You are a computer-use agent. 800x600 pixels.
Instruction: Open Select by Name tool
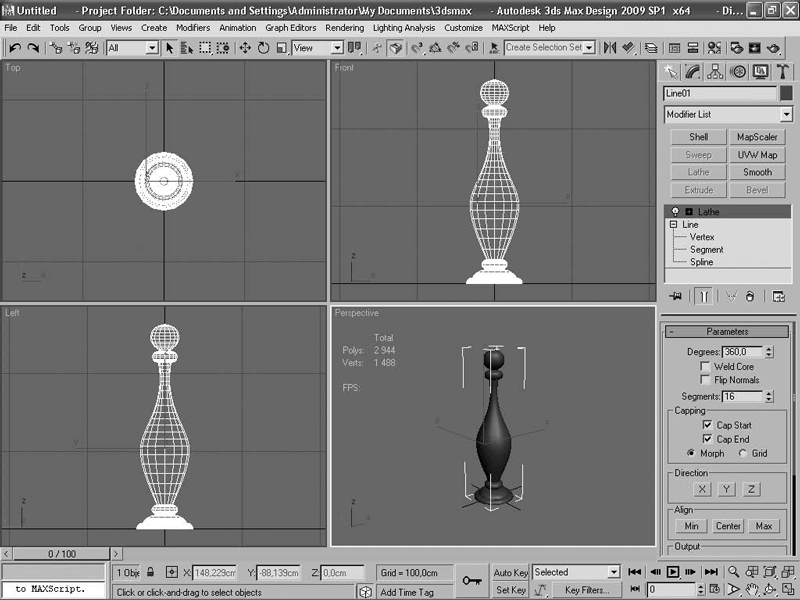(187, 48)
